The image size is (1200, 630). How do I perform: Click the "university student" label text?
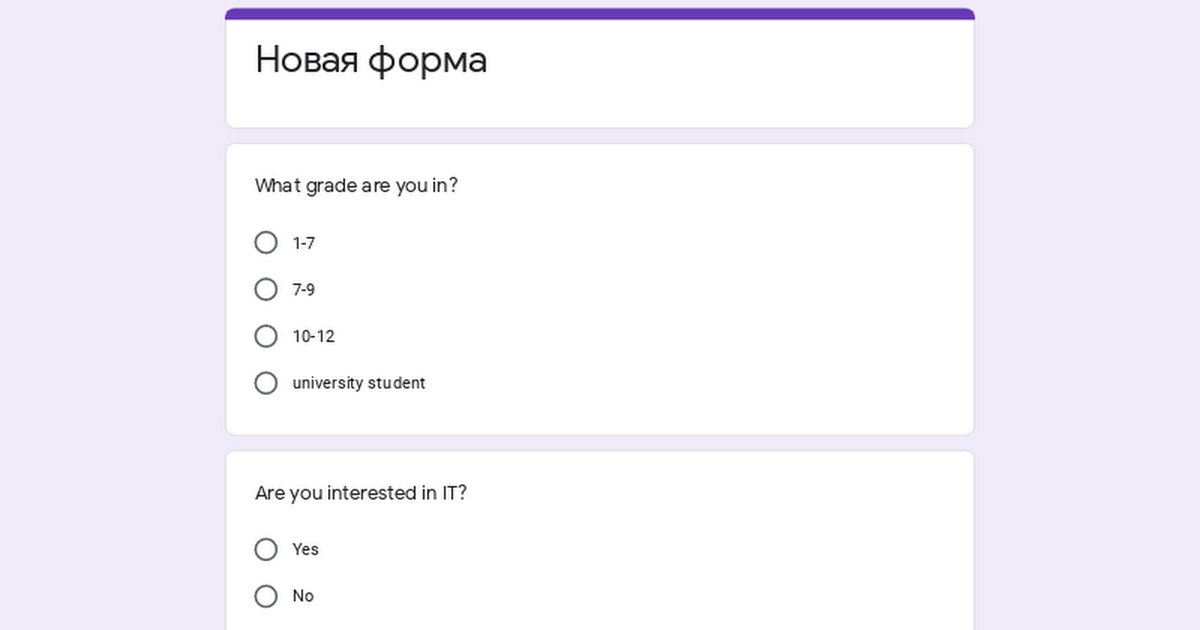[359, 383]
